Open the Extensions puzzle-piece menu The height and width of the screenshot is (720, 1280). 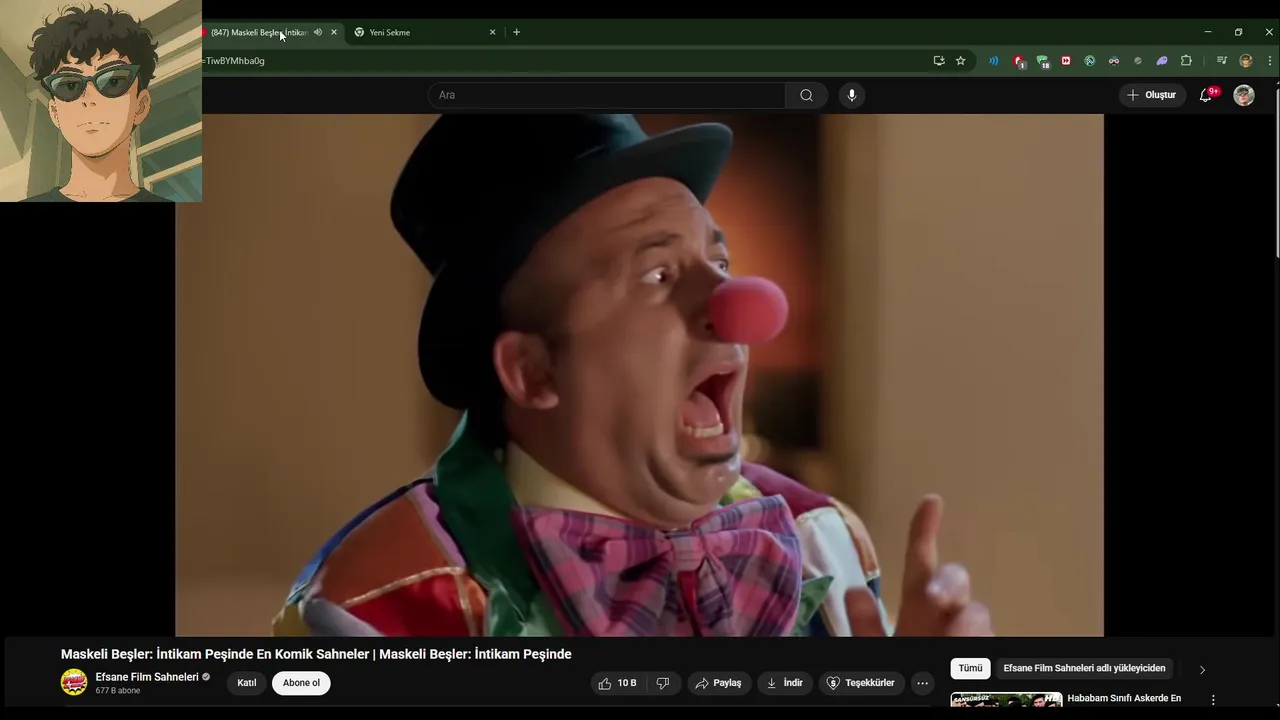1186,61
